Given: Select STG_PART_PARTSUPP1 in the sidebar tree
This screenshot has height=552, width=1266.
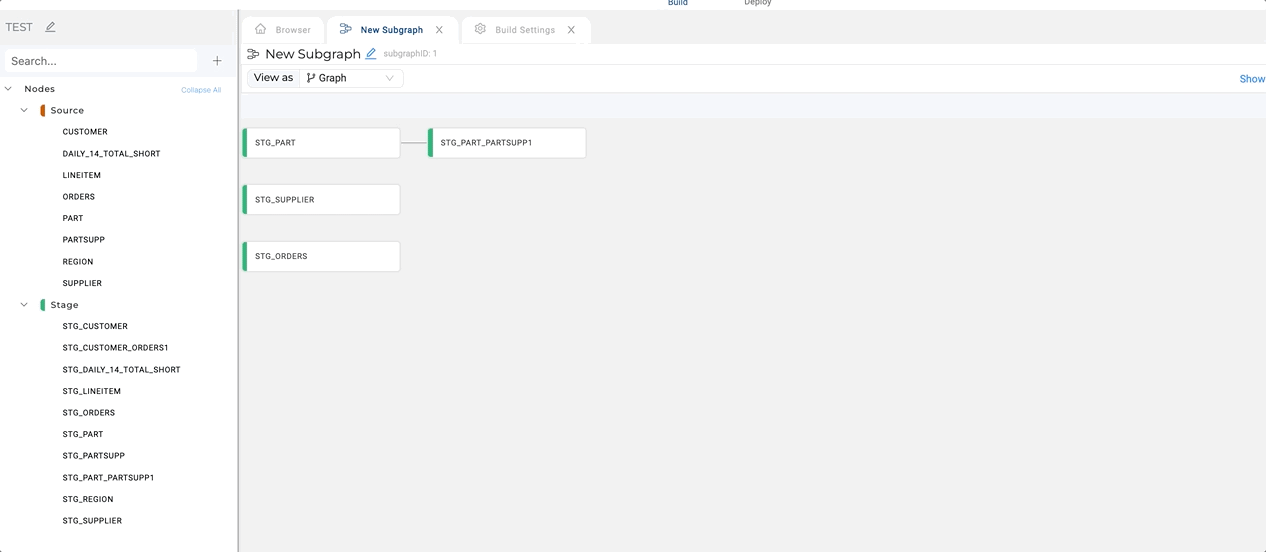Looking at the screenshot, I should tap(108, 478).
